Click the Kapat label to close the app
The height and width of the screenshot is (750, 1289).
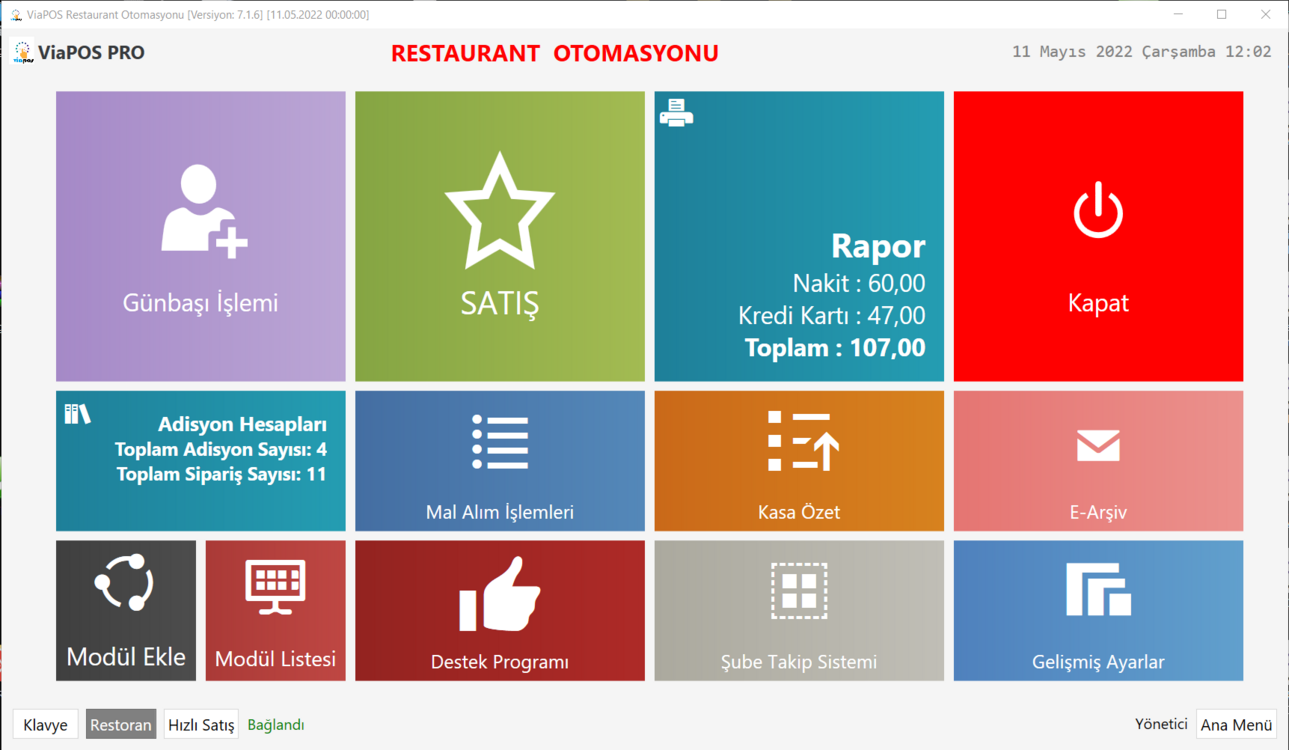[x=1098, y=303]
